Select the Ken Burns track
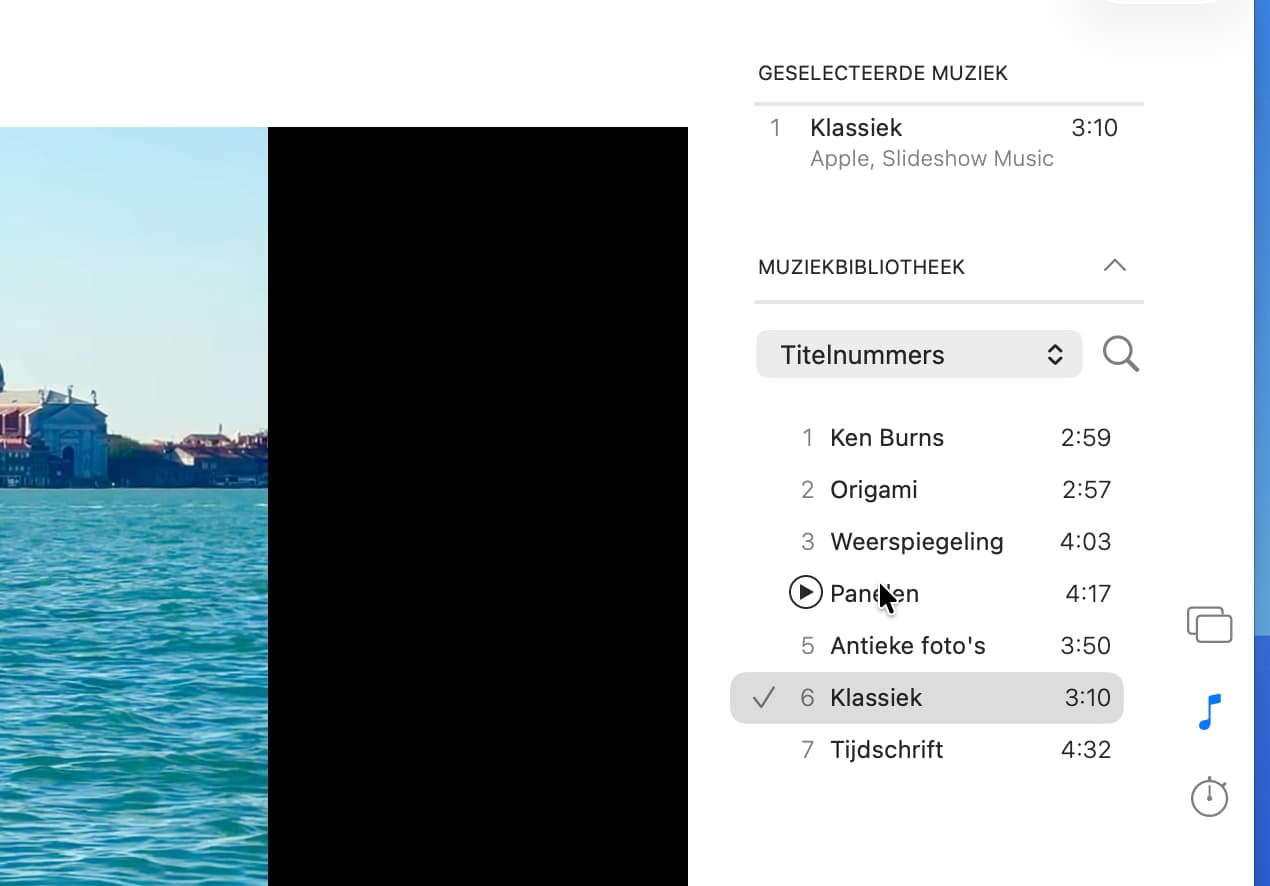The height and width of the screenshot is (886, 1270). click(x=927, y=438)
